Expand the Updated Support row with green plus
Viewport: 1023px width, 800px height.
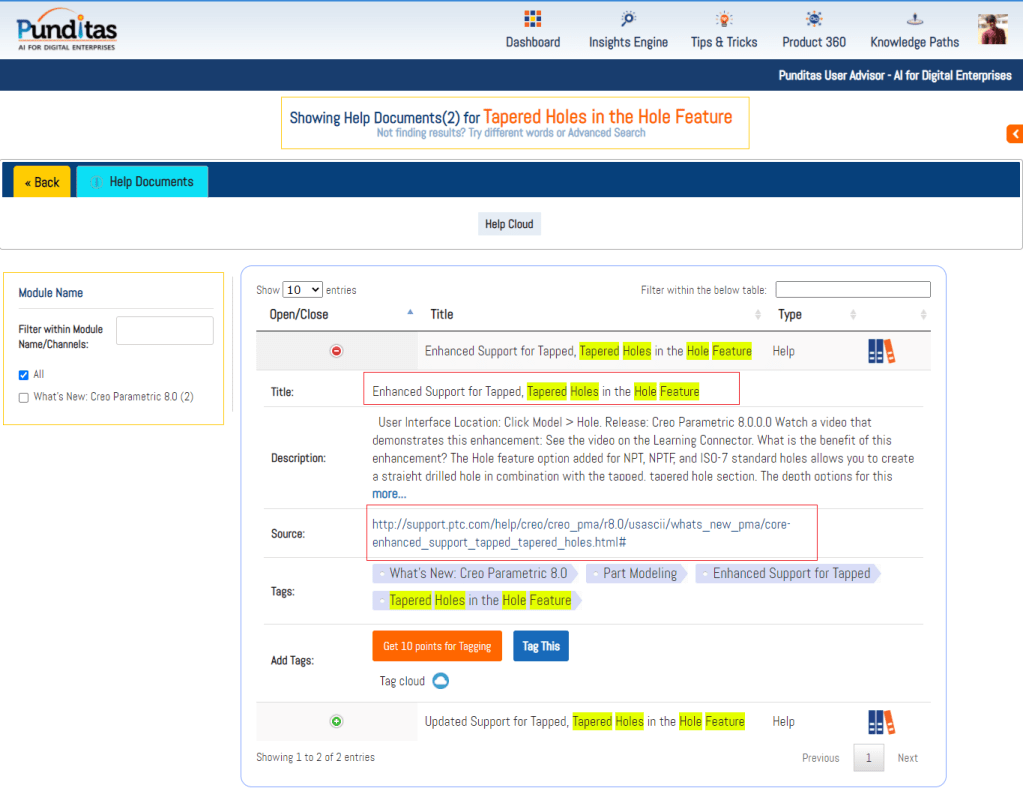point(336,721)
